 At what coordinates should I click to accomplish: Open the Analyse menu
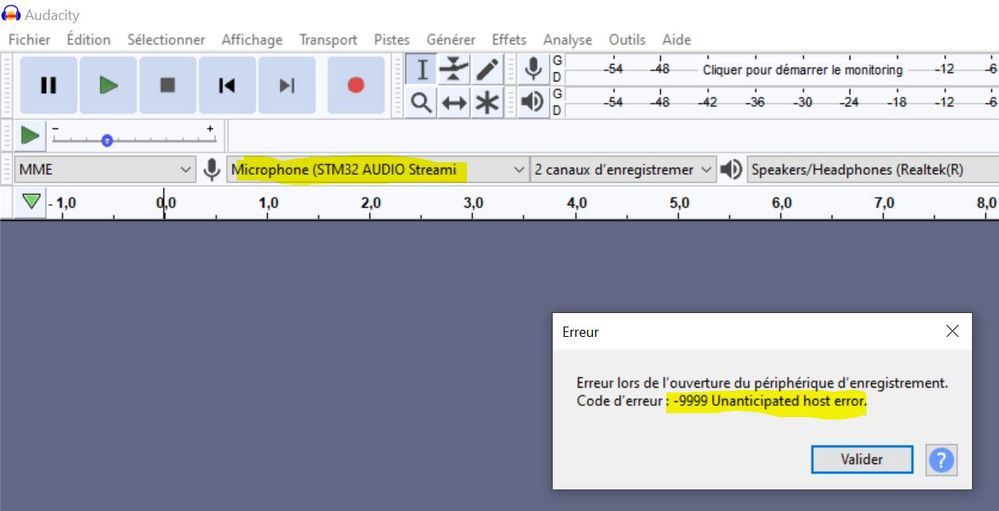click(568, 40)
